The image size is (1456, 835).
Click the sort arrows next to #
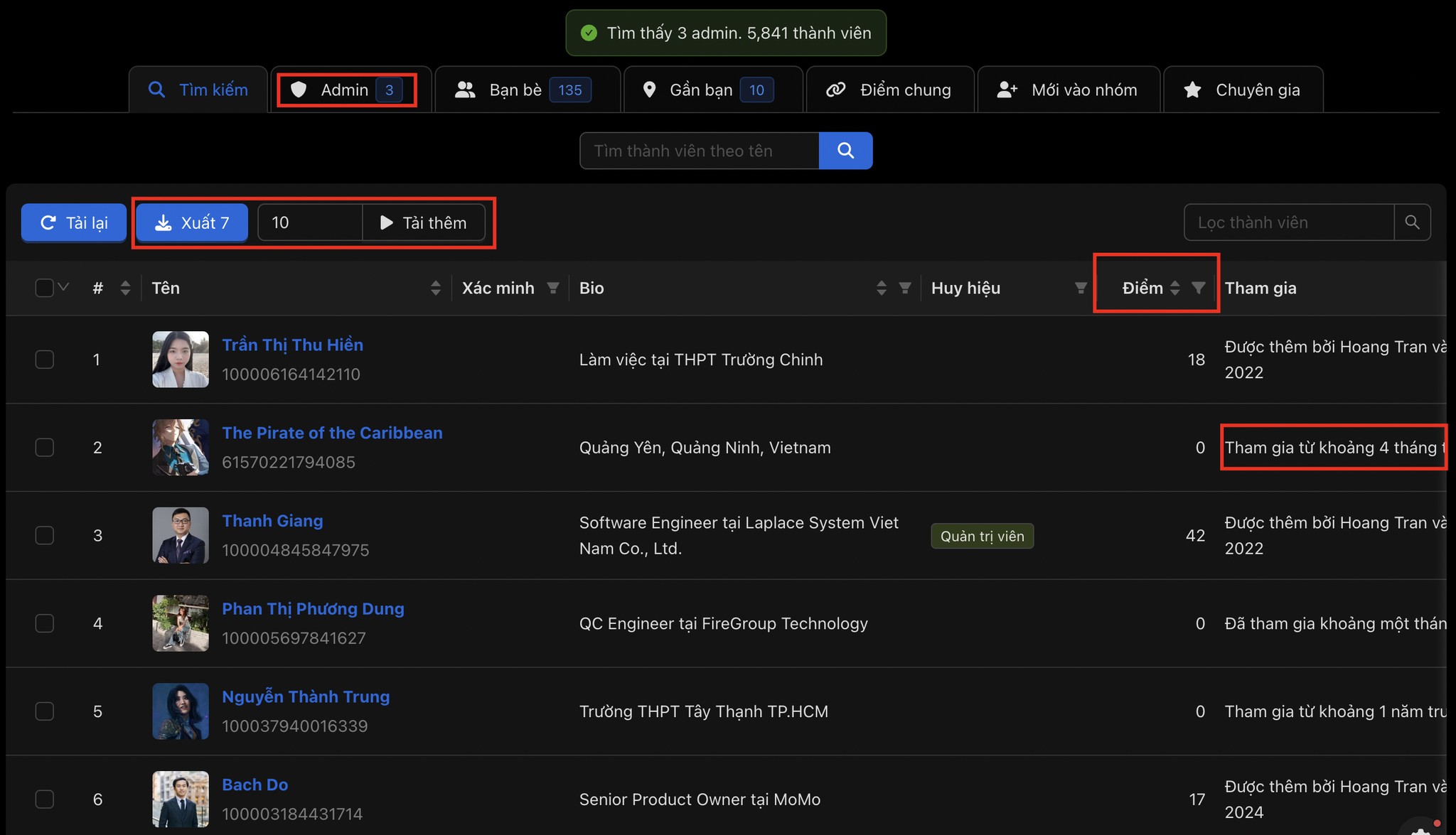pyautogui.click(x=125, y=288)
